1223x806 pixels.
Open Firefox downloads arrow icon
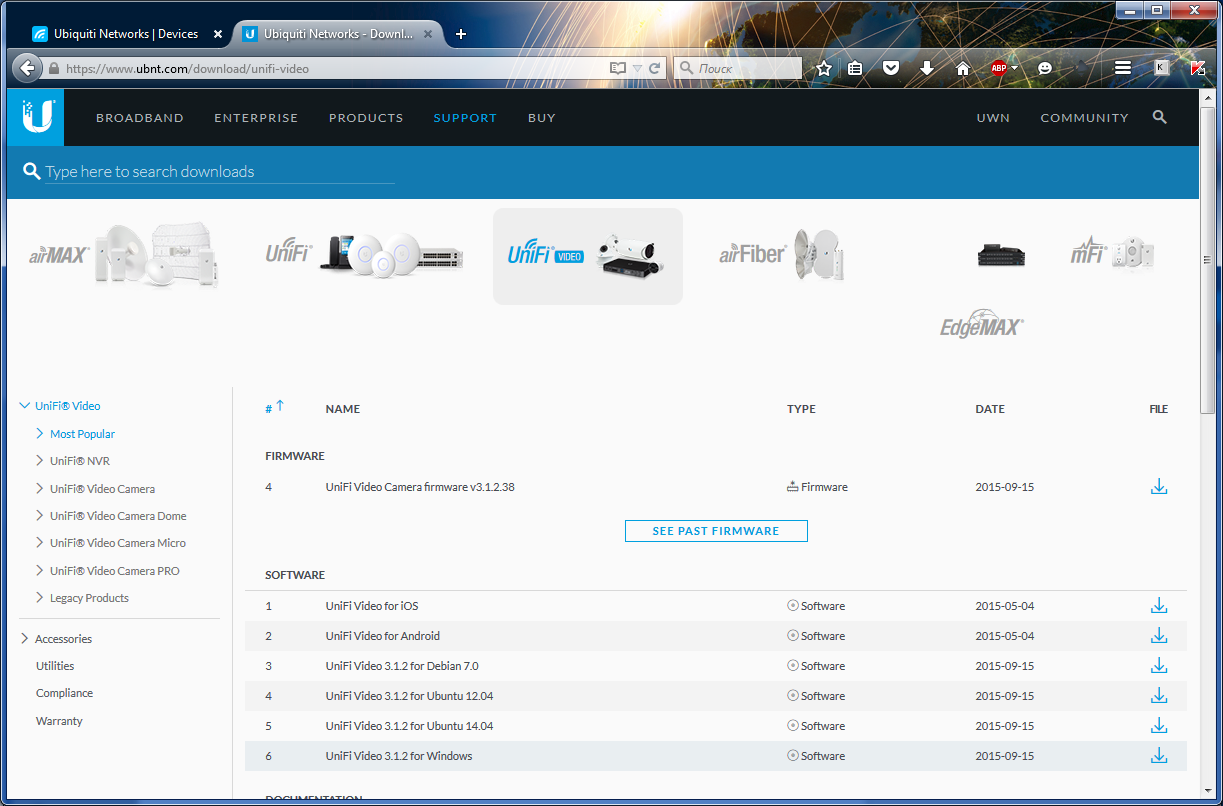(x=927, y=68)
